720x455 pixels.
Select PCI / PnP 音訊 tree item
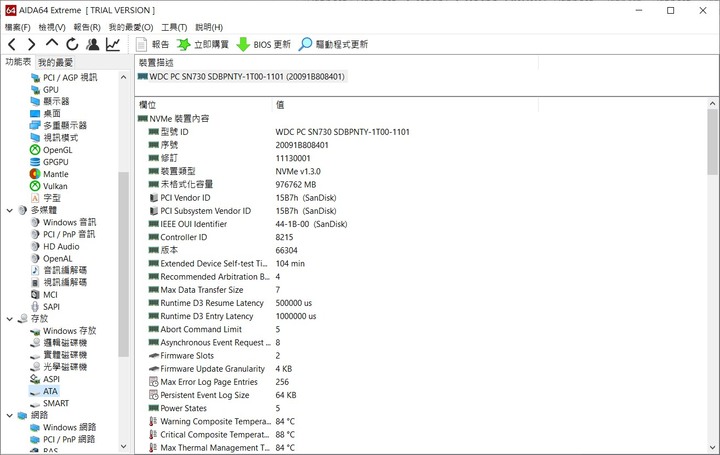click(x=63, y=234)
